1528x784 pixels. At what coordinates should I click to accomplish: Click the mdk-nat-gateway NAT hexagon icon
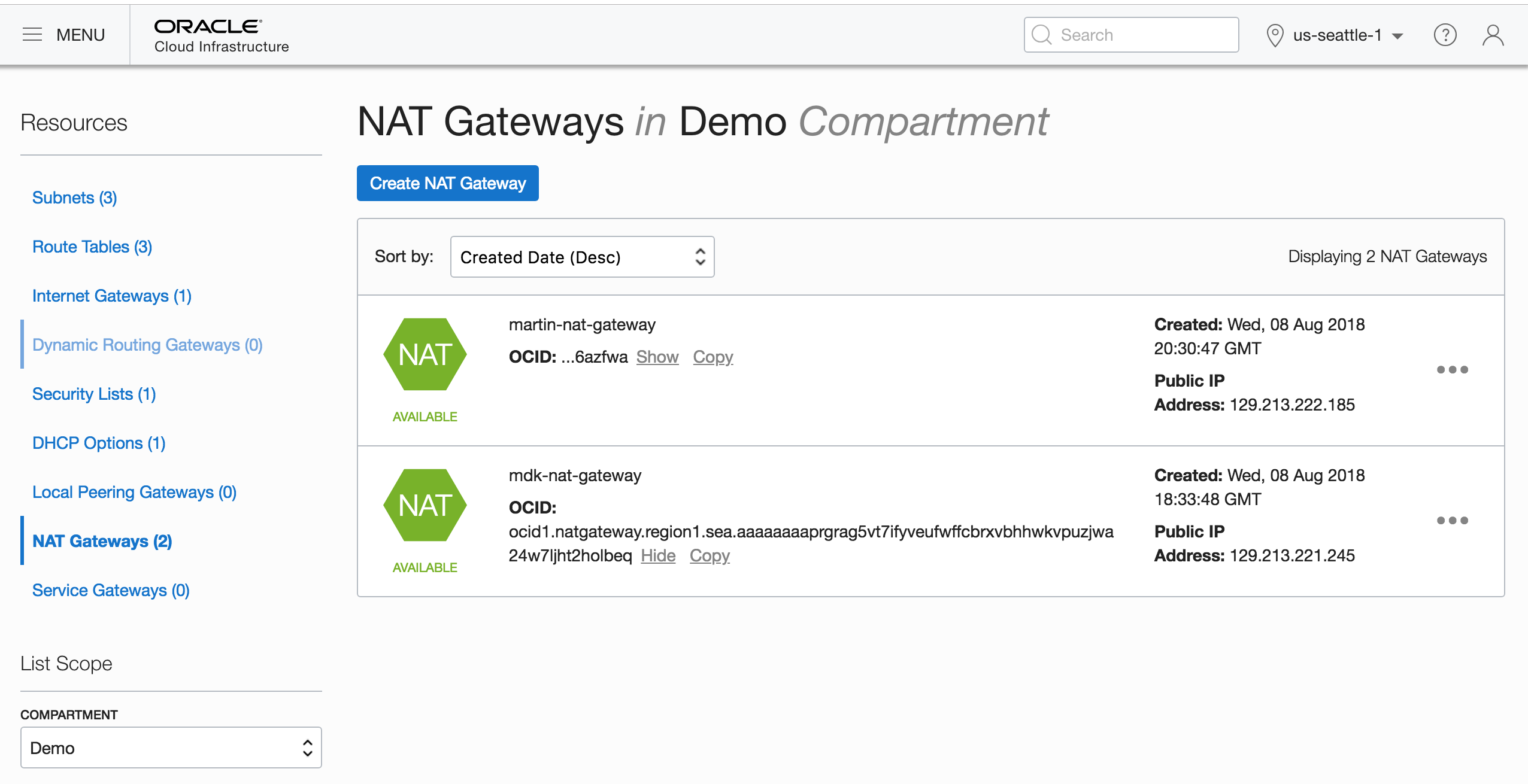(x=425, y=505)
